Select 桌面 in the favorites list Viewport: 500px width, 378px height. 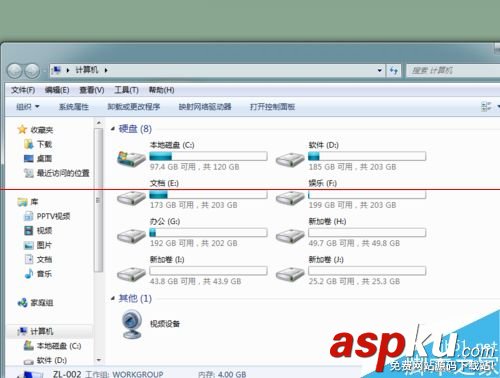click(38, 158)
